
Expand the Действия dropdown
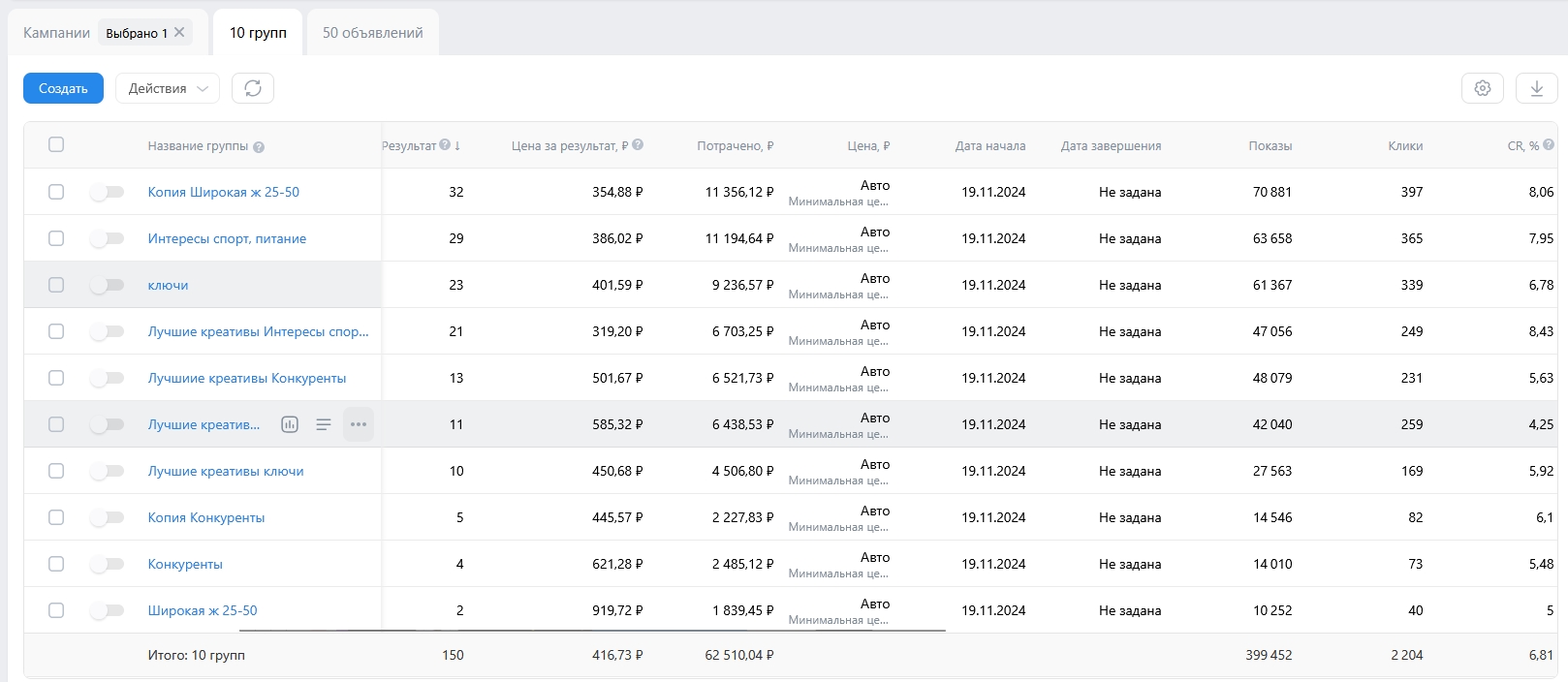(x=167, y=88)
